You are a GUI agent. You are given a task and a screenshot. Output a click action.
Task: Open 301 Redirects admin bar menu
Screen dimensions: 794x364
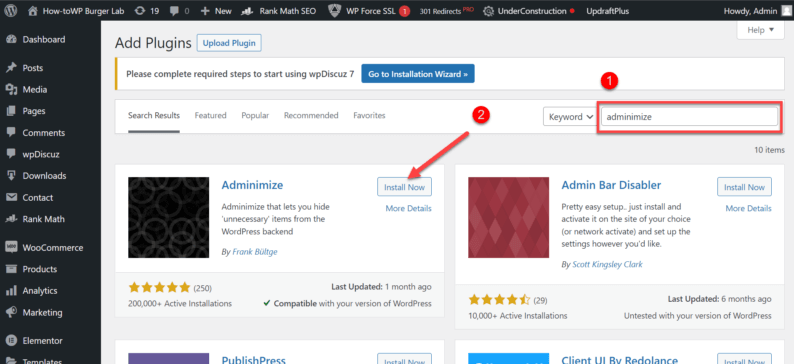[x=447, y=11]
